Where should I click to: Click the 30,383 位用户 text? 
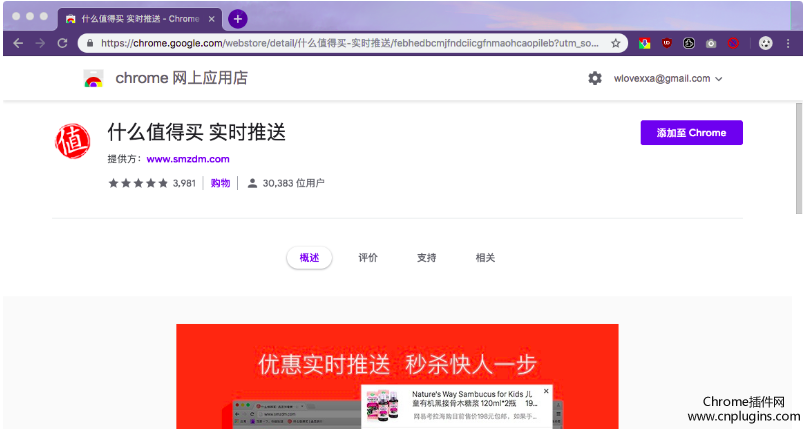(x=293, y=183)
